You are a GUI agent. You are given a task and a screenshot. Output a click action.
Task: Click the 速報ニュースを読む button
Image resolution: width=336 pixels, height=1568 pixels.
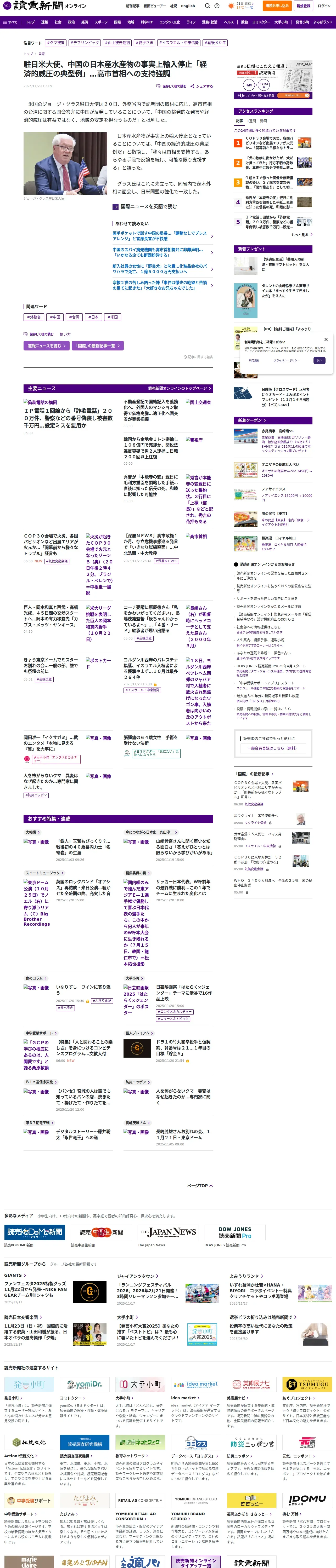46,346
